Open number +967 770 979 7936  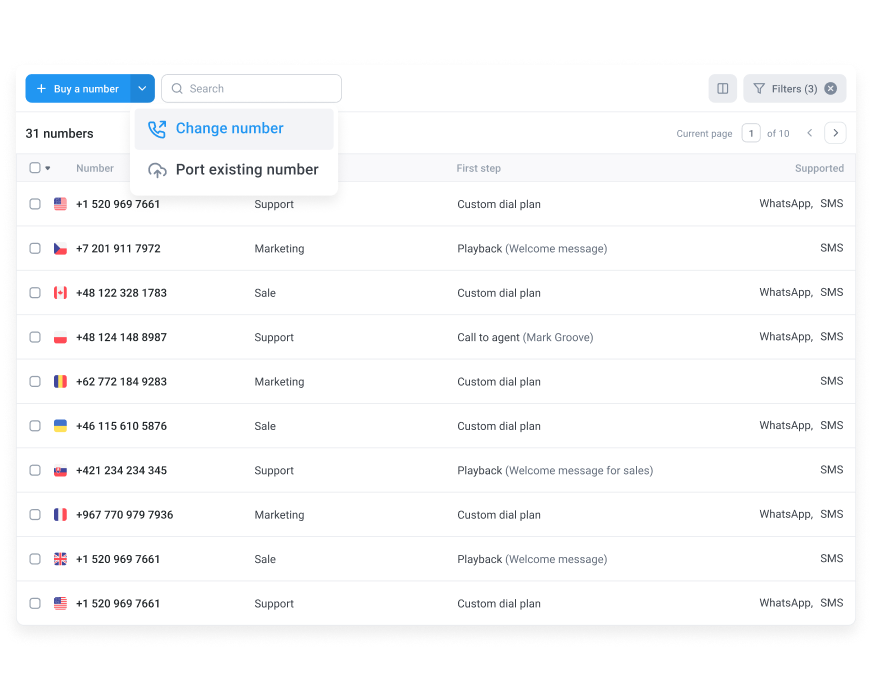point(124,515)
